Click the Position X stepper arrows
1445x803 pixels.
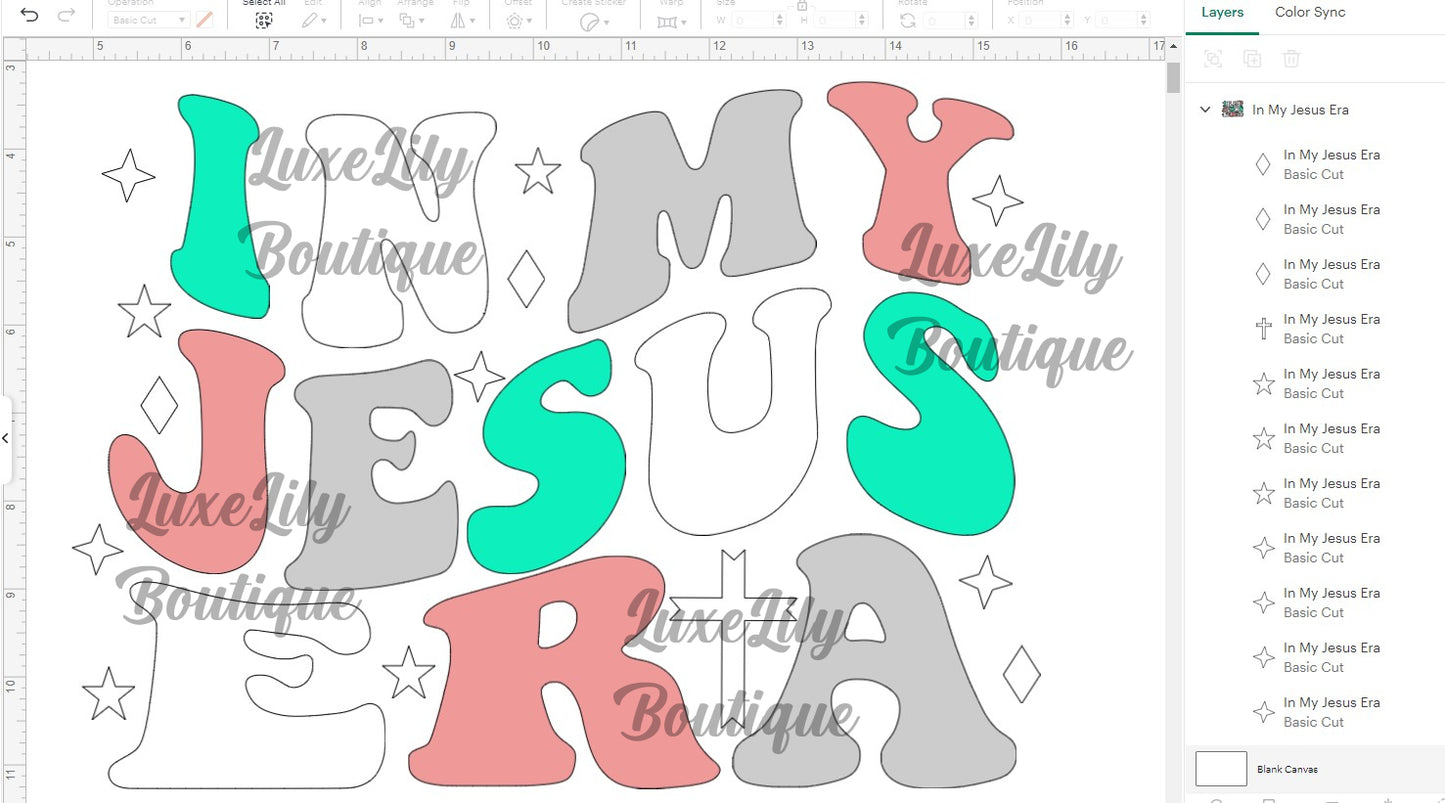[x=1068, y=20]
